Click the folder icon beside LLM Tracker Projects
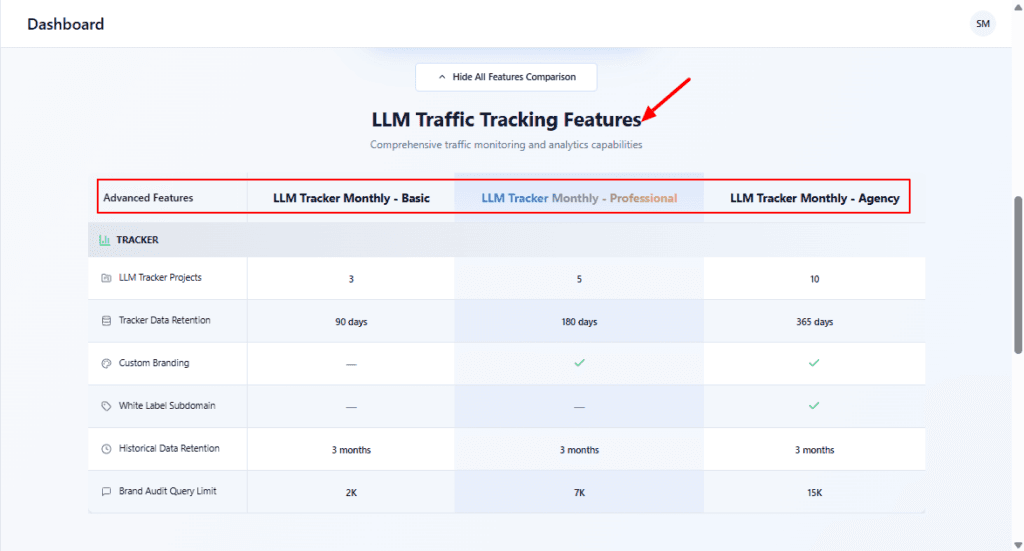 coord(106,278)
